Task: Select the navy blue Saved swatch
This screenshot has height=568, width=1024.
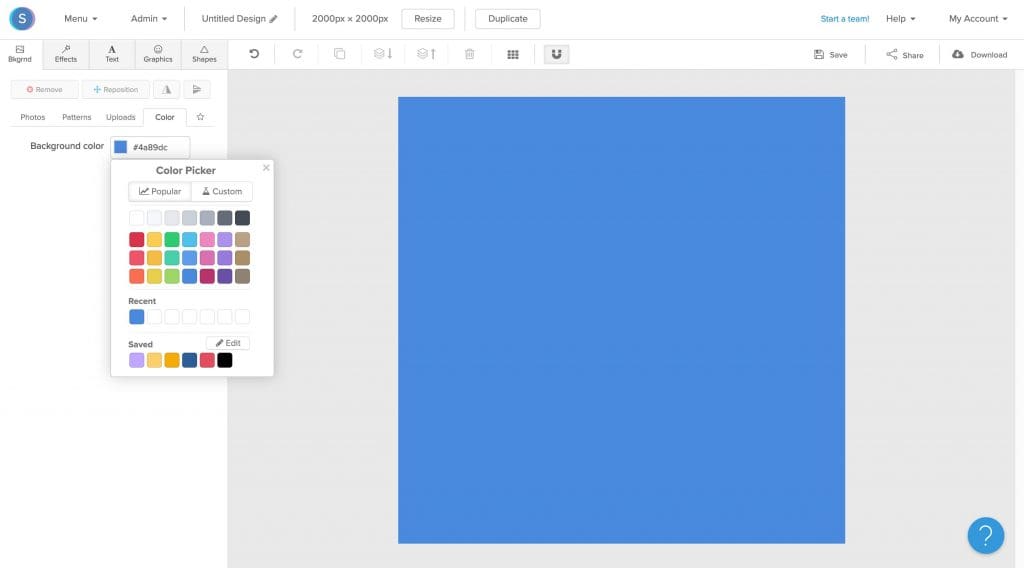Action: tap(189, 360)
